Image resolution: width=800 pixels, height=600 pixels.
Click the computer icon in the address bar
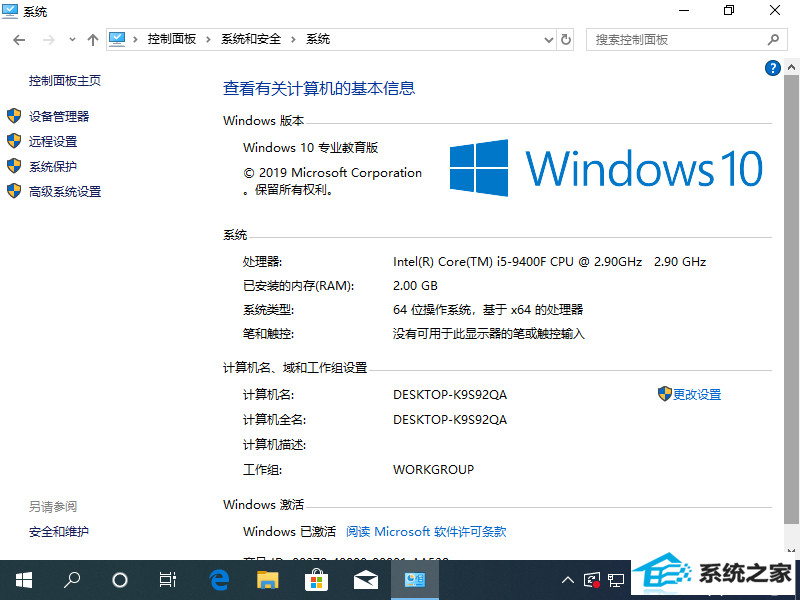click(x=117, y=39)
